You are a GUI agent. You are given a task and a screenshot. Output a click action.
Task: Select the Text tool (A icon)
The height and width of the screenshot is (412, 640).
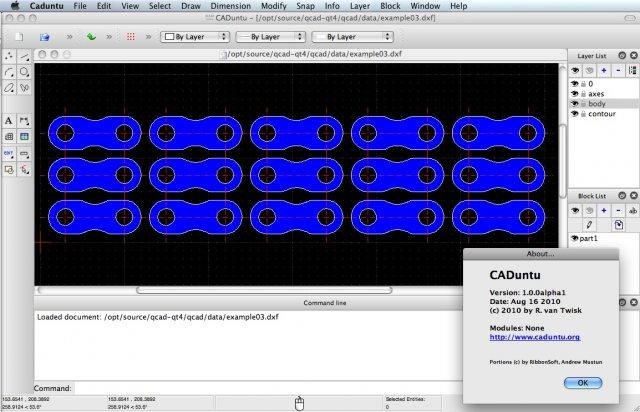9,121
